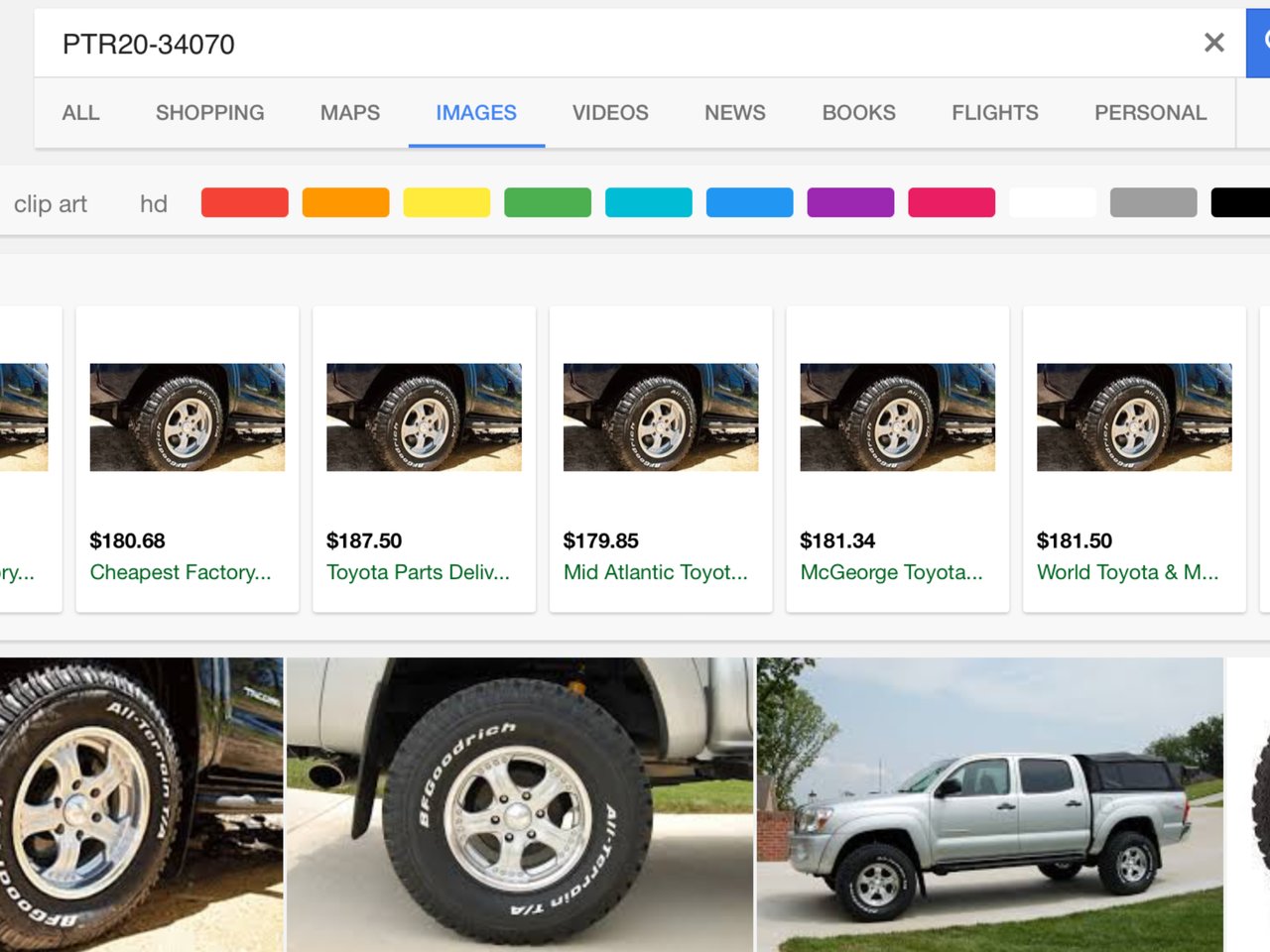Open the $181.34 product image
This screenshot has width=1270, height=952.
coord(898,417)
